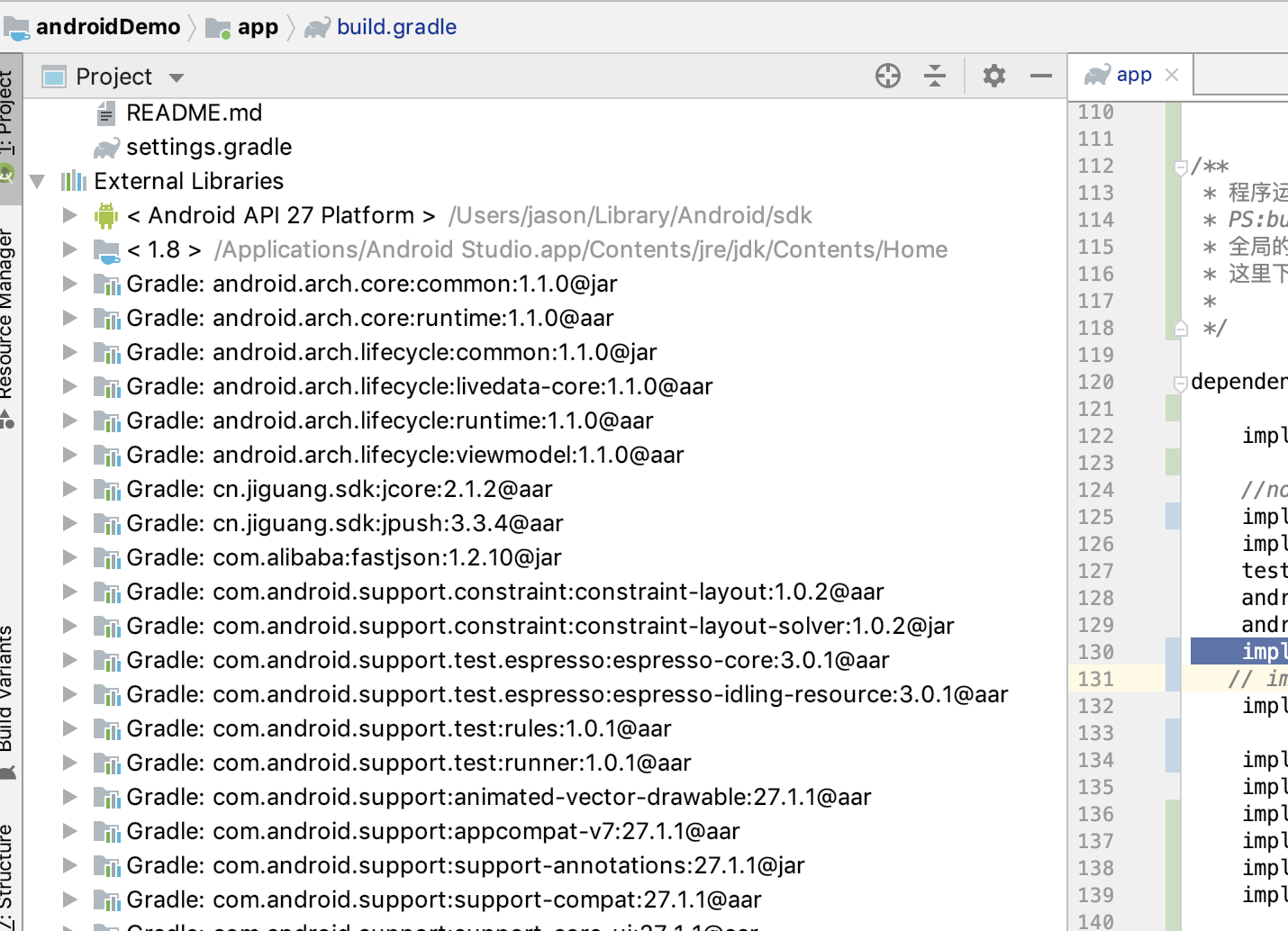The image size is (1288, 931).
Task: Expand com.alibaba:fastjson:1.2.10@jar library
Action: click(x=69, y=557)
